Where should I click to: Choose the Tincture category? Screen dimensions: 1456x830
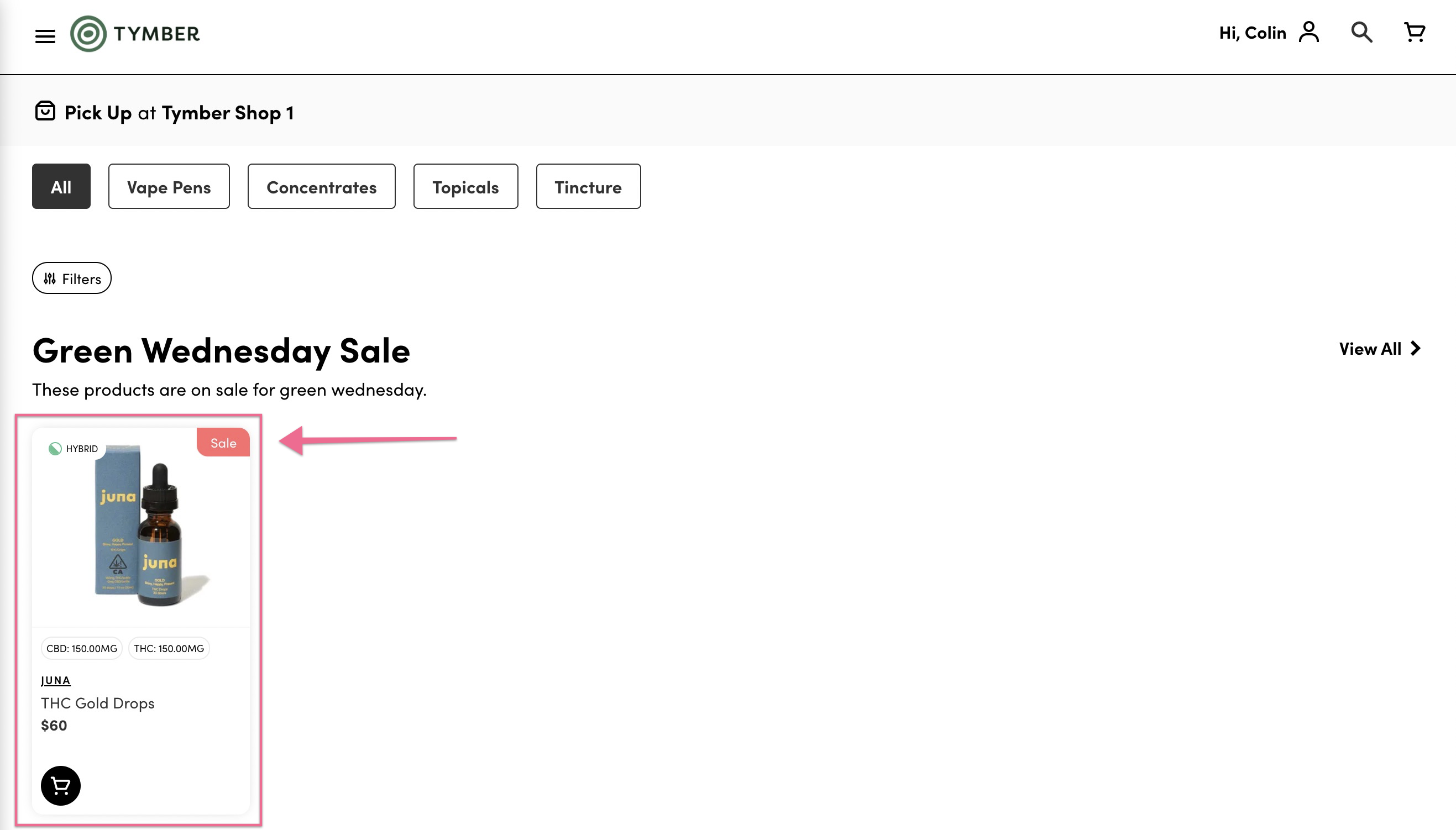coord(588,186)
